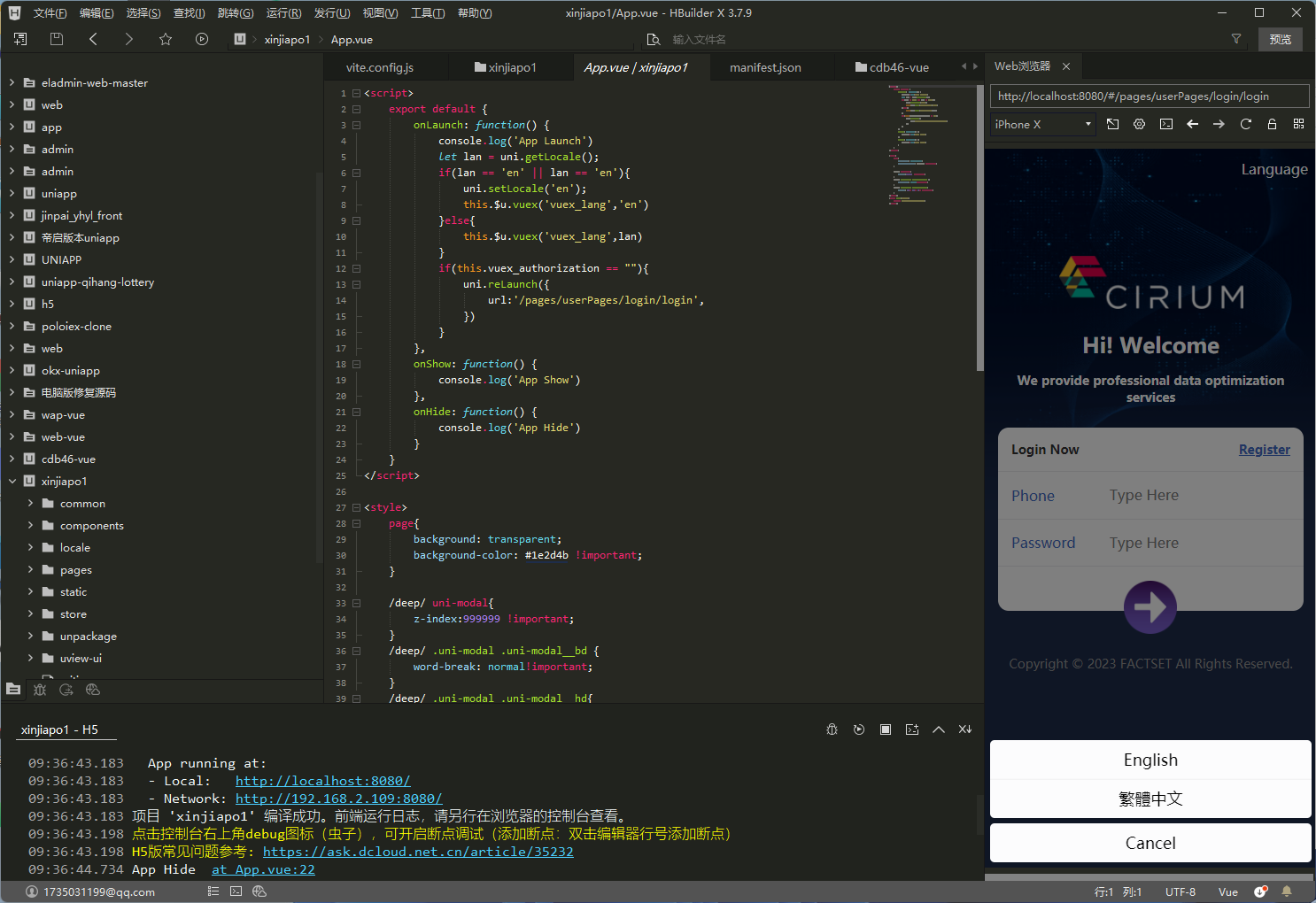Show QR code icon in Web browser toolbar
Viewport: 1316px width, 903px height.
(1299, 124)
